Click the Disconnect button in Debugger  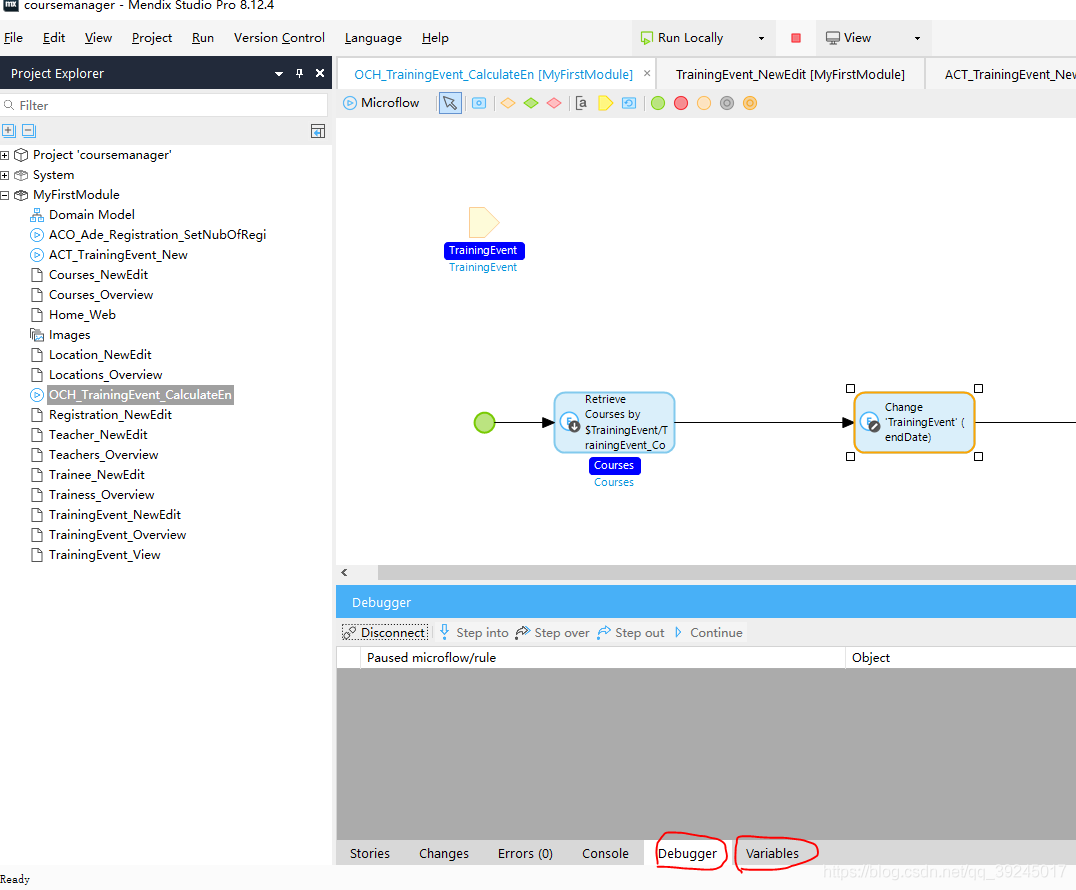pos(385,633)
